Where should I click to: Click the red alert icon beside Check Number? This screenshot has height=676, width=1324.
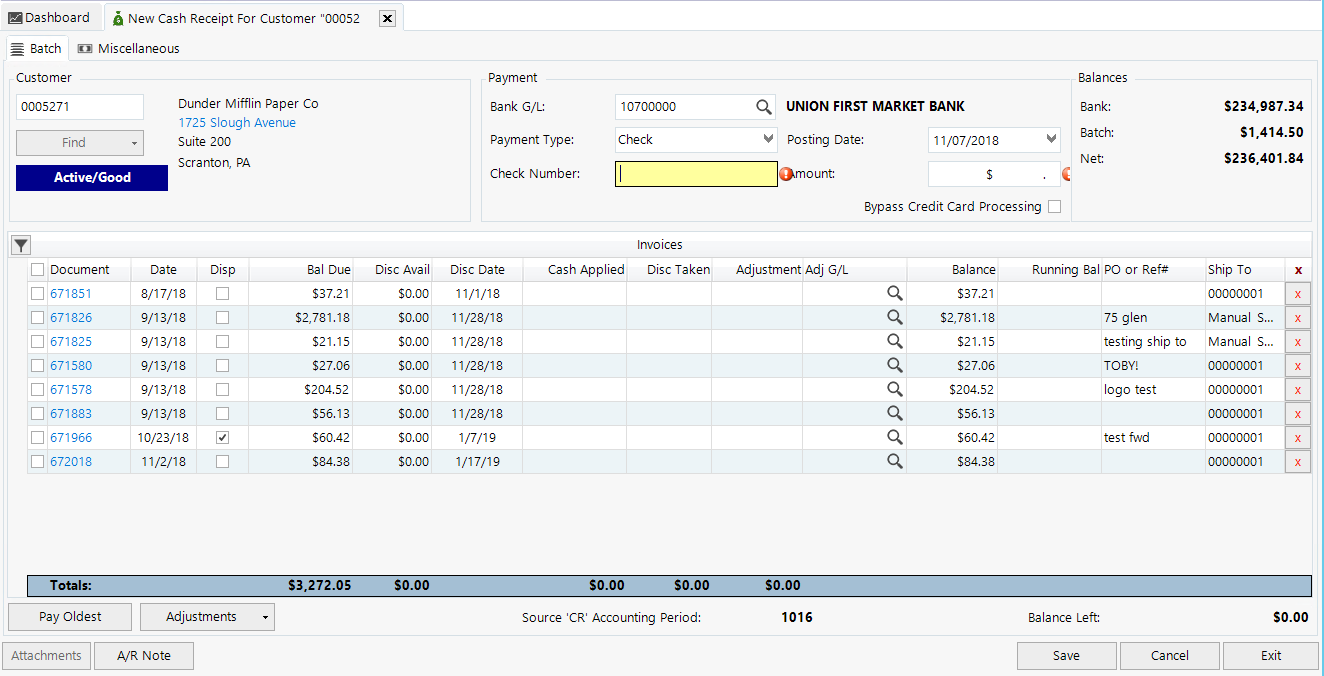788,173
